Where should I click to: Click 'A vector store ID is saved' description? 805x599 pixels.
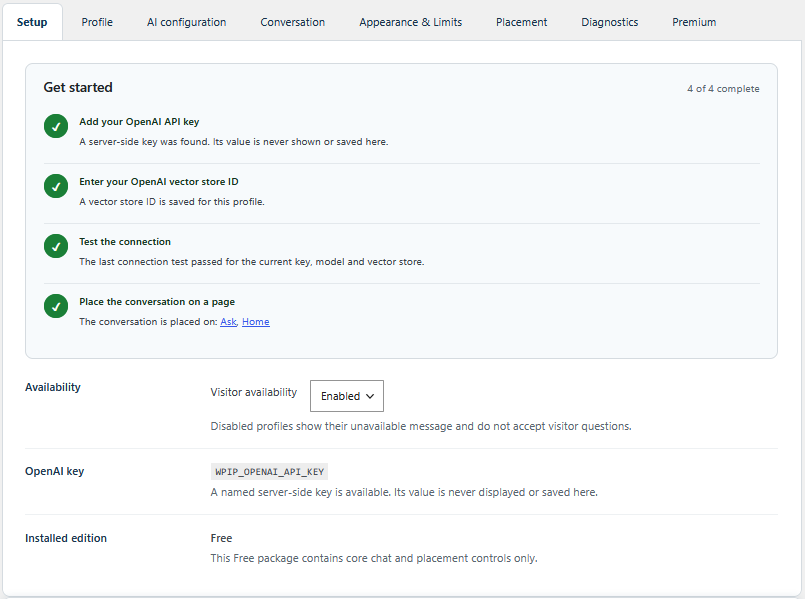click(x=172, y=202)
